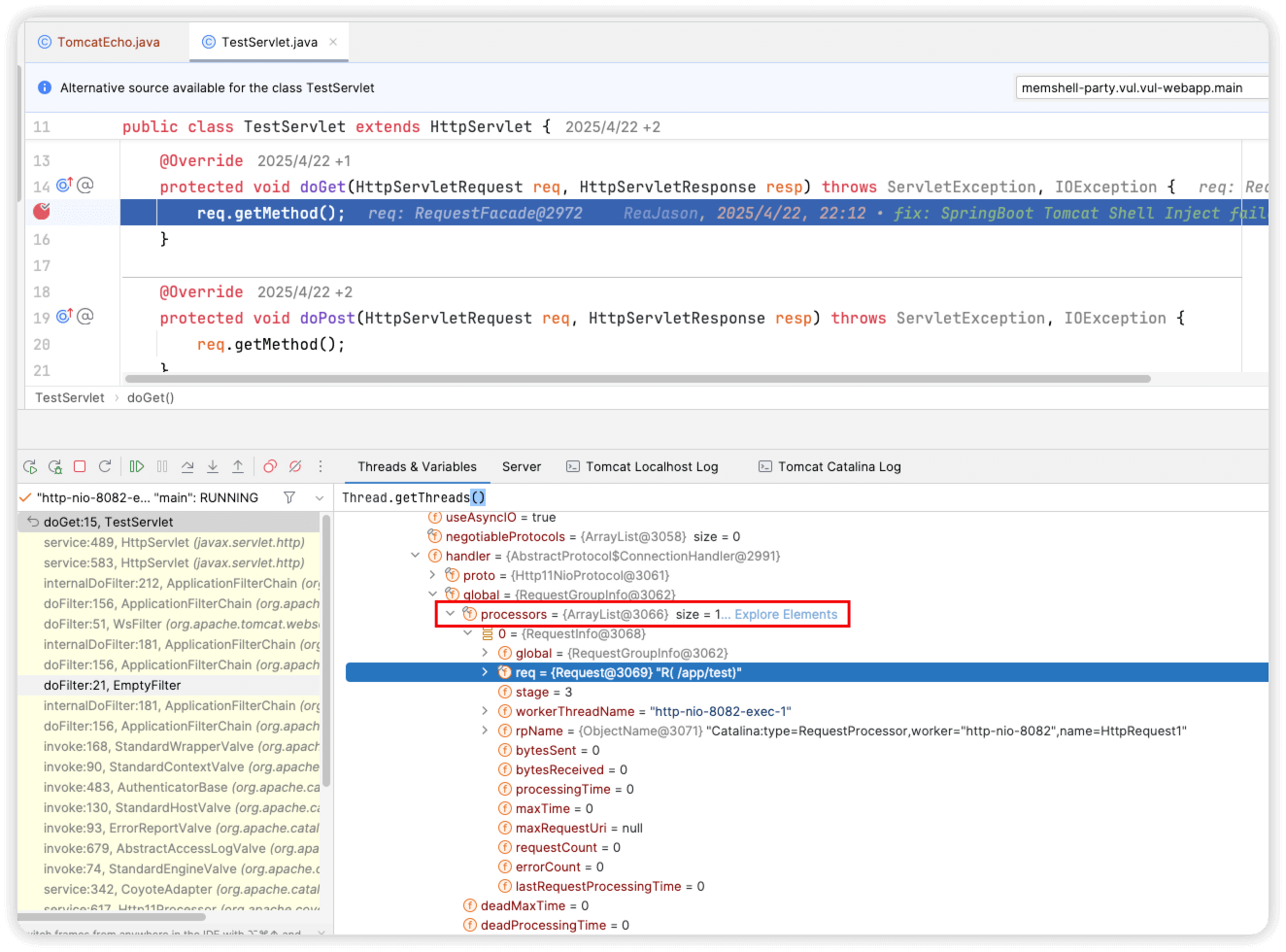Select the service:583, HttpServlet frame

tap(169, 562)
